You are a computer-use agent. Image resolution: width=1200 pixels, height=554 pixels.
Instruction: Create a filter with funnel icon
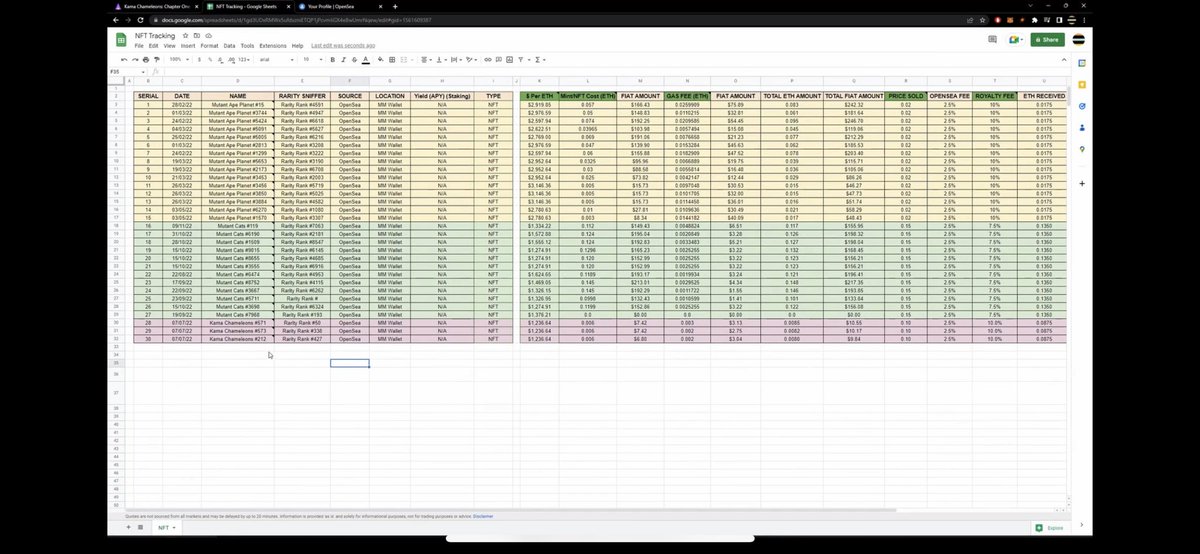pyautogui.click(x=521, y=59)
